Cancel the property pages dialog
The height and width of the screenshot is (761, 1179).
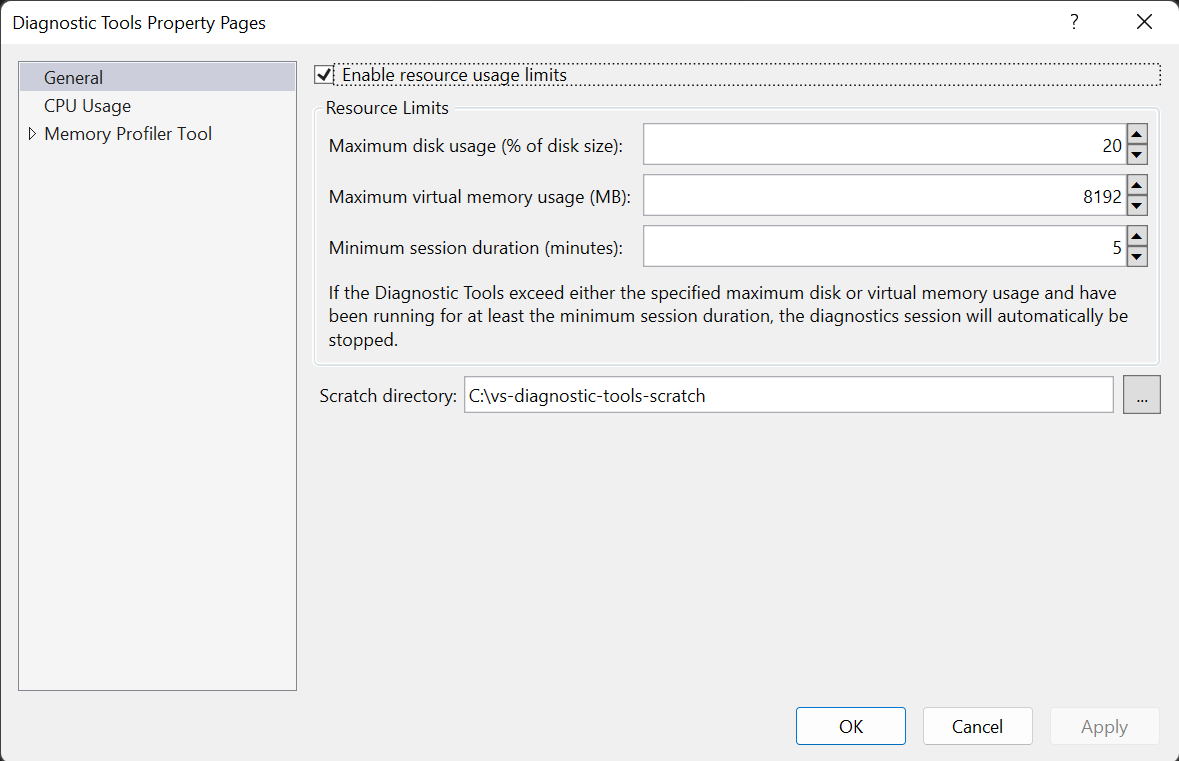(x=977, y=727)
